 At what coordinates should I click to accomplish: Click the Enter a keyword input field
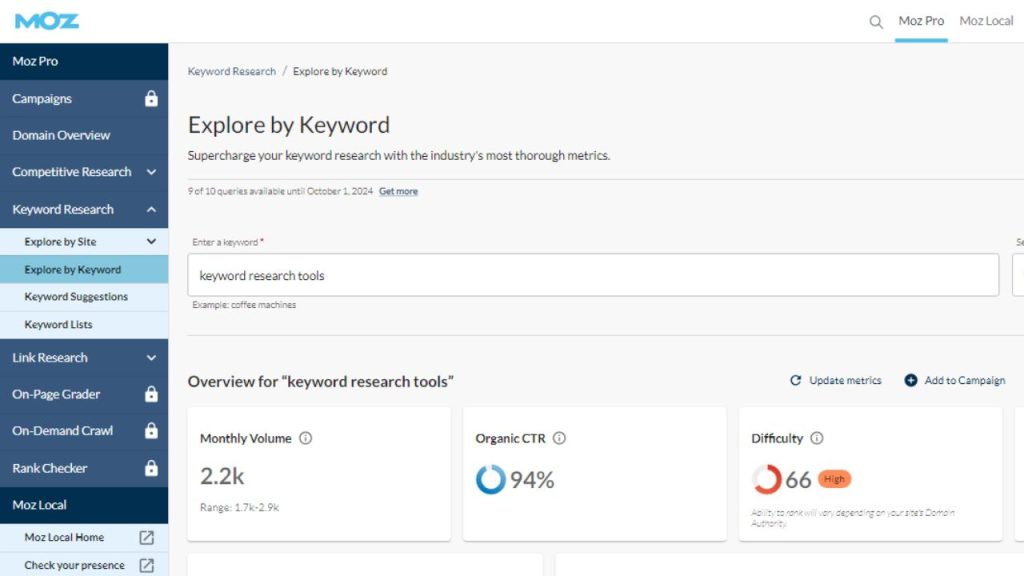[592, 275]
